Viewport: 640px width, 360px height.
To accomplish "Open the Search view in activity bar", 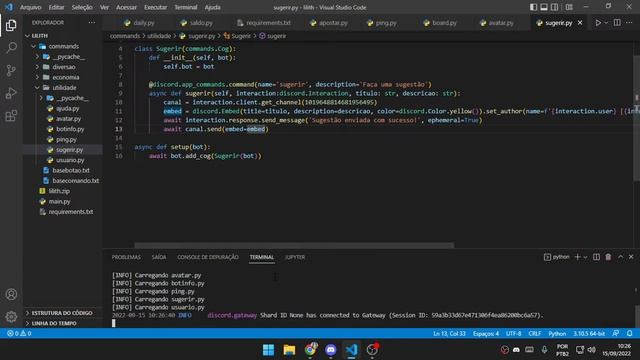I will pos(11,48).
